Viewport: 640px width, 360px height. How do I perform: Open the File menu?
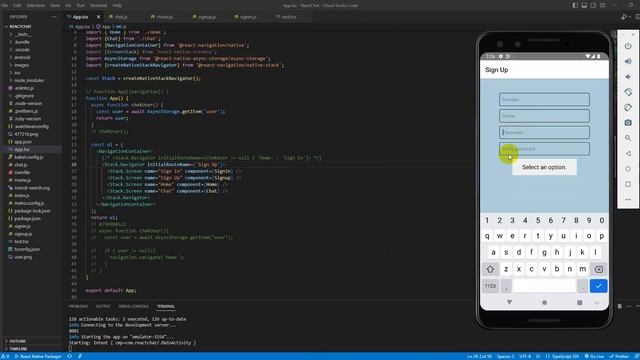tap(4, 5)
